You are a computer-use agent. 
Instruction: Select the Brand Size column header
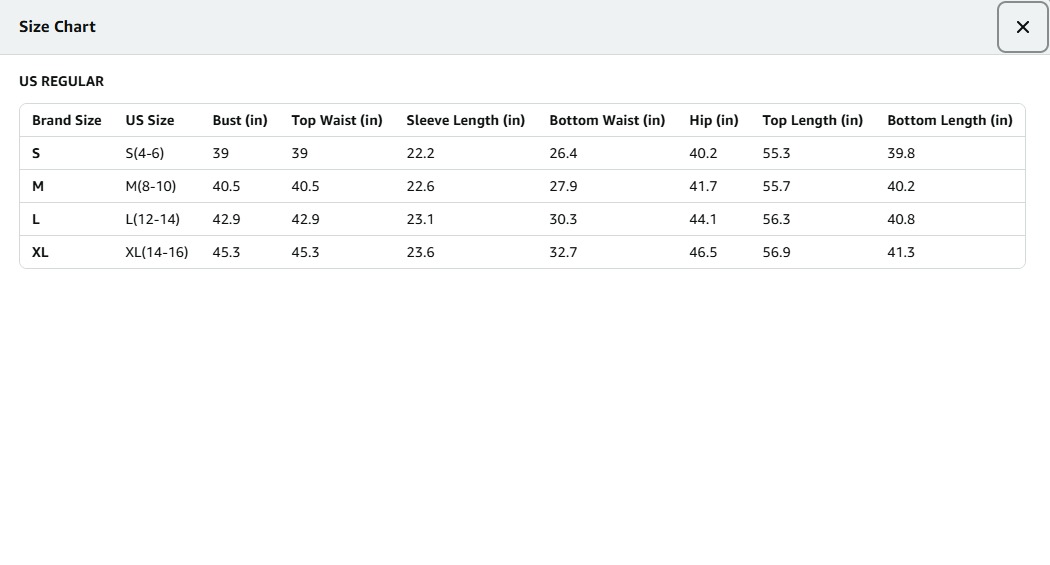[x=66, y=120]
